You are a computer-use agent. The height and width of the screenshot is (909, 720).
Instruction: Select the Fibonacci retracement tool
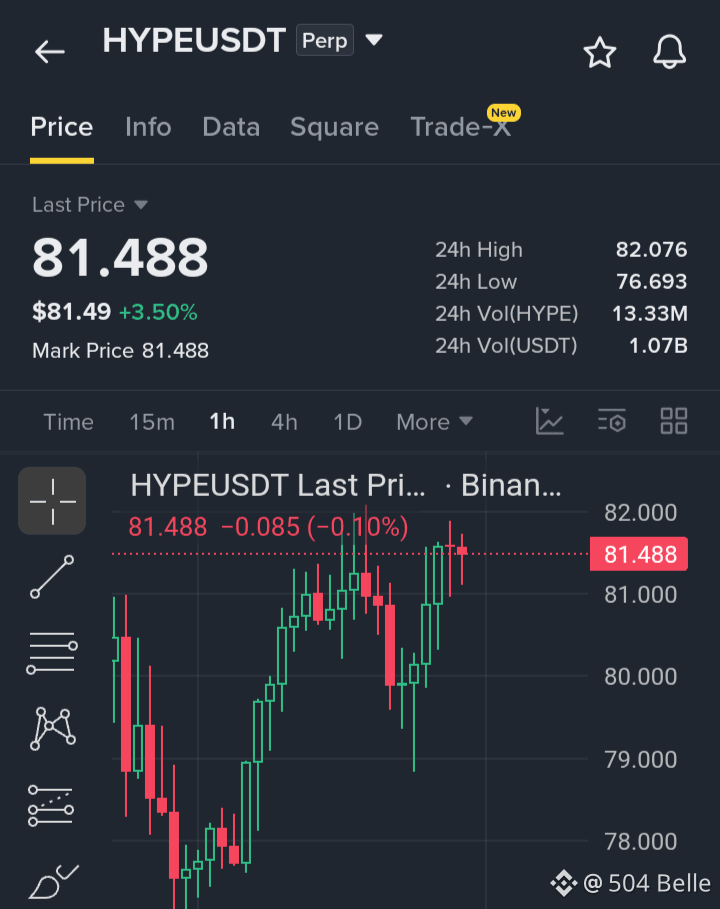click(51, 806)
